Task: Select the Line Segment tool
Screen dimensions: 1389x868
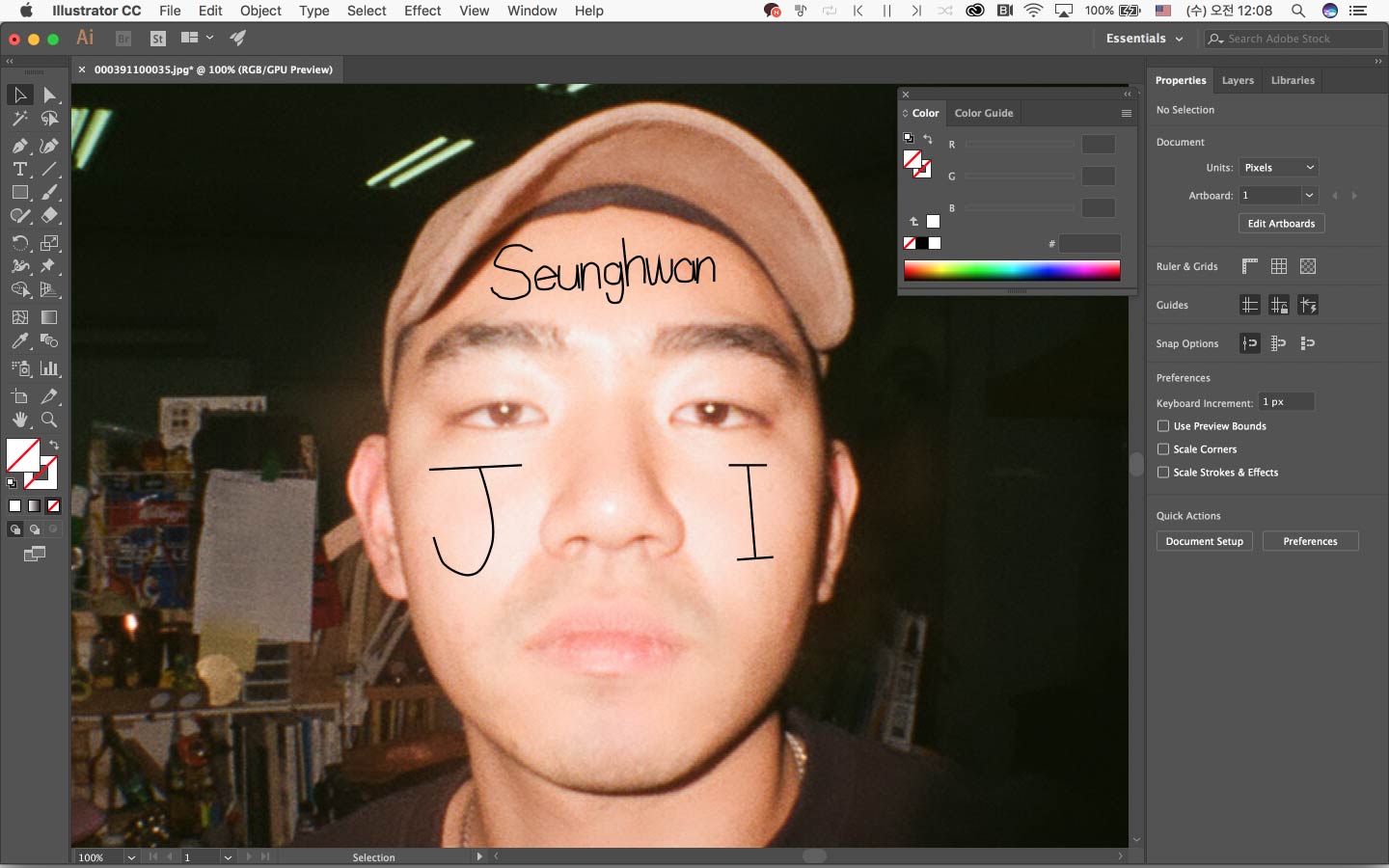Action: [50, 169]
